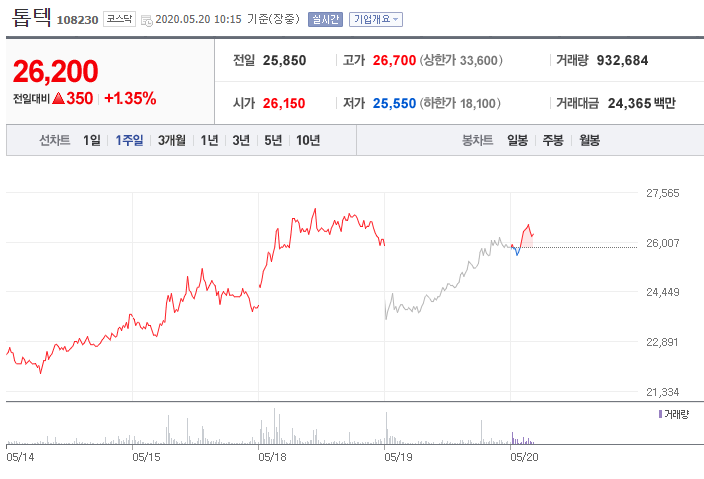The image size is (704, 479).
Task: Click the 시가 value 26,150
Action: pyautogui.click(x=284, y=103)
